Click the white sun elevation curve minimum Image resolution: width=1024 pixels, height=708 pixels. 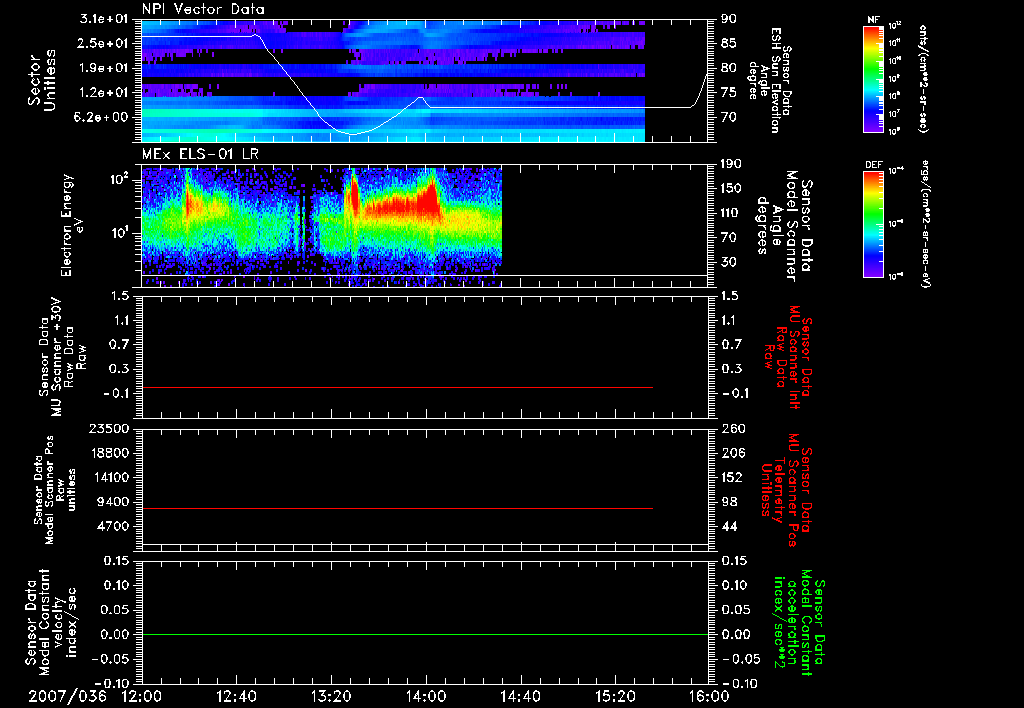click(353, 134)
